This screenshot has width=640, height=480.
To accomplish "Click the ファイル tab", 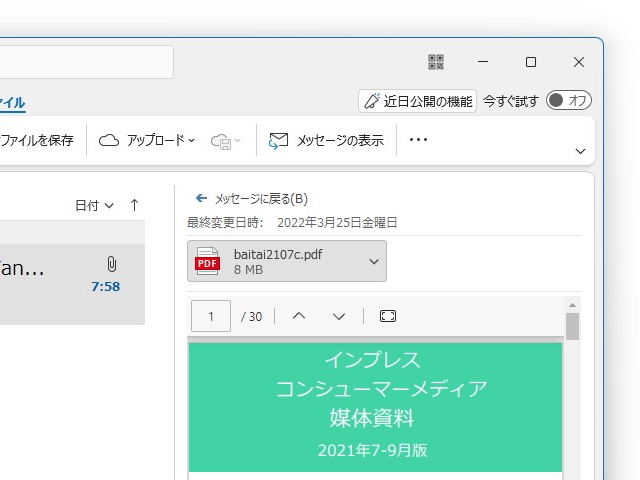I will (12, 102).
